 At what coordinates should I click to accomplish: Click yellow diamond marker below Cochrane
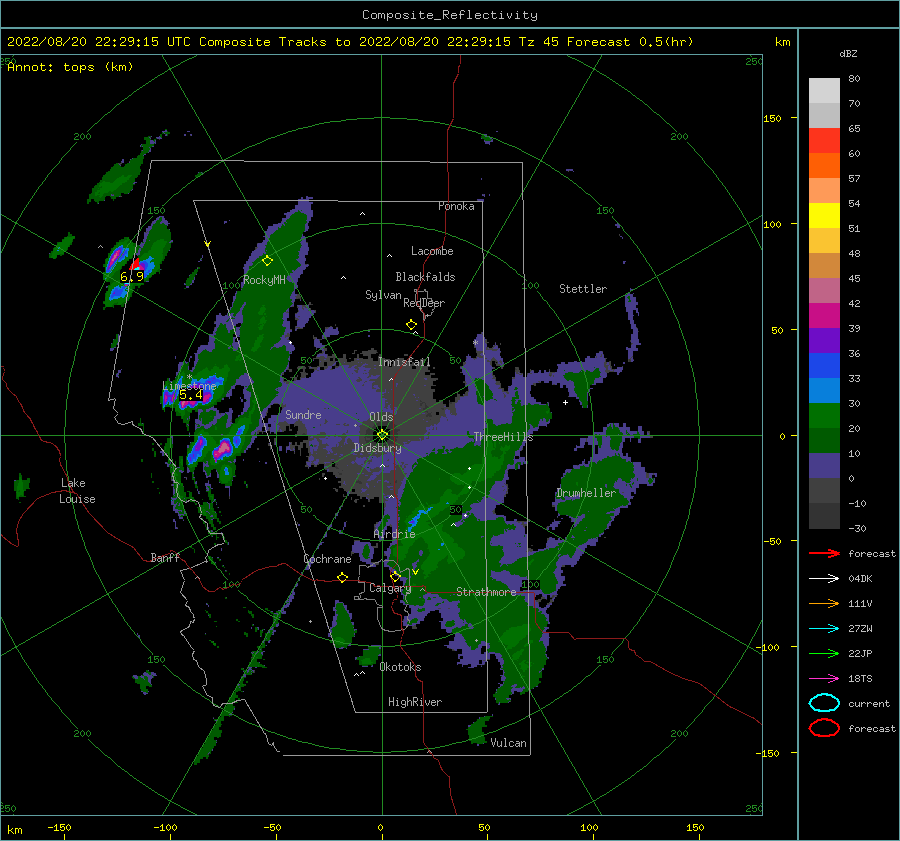[342, 578]
